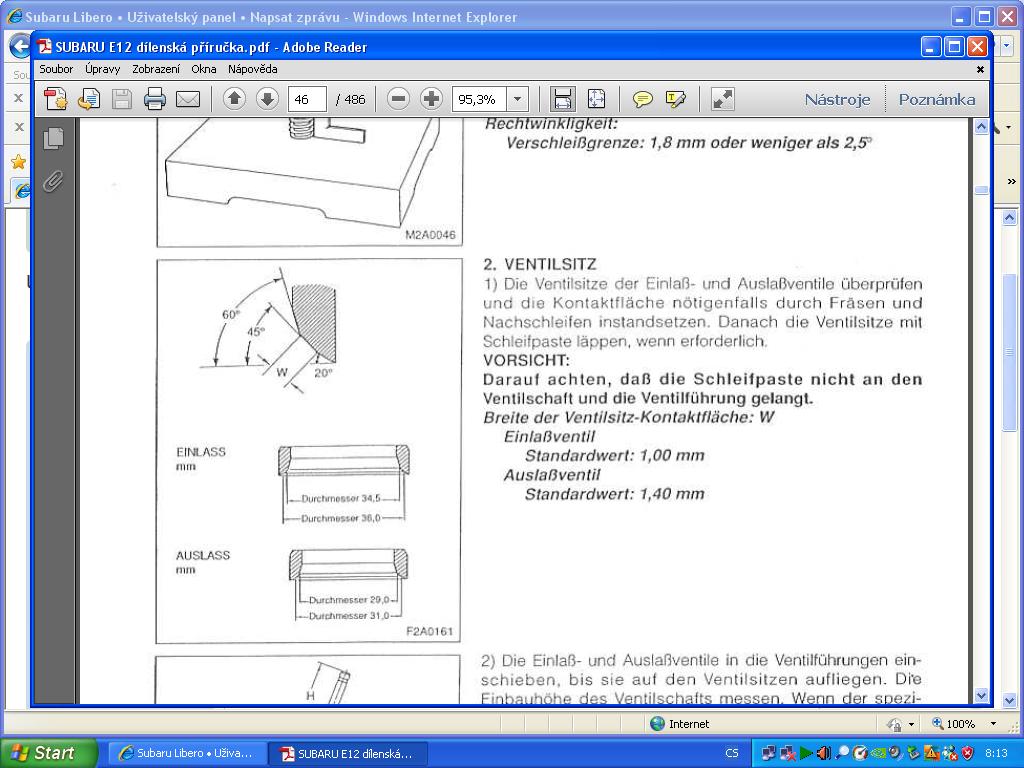
Task: Open the Úpravy menu
Action: 103,69
